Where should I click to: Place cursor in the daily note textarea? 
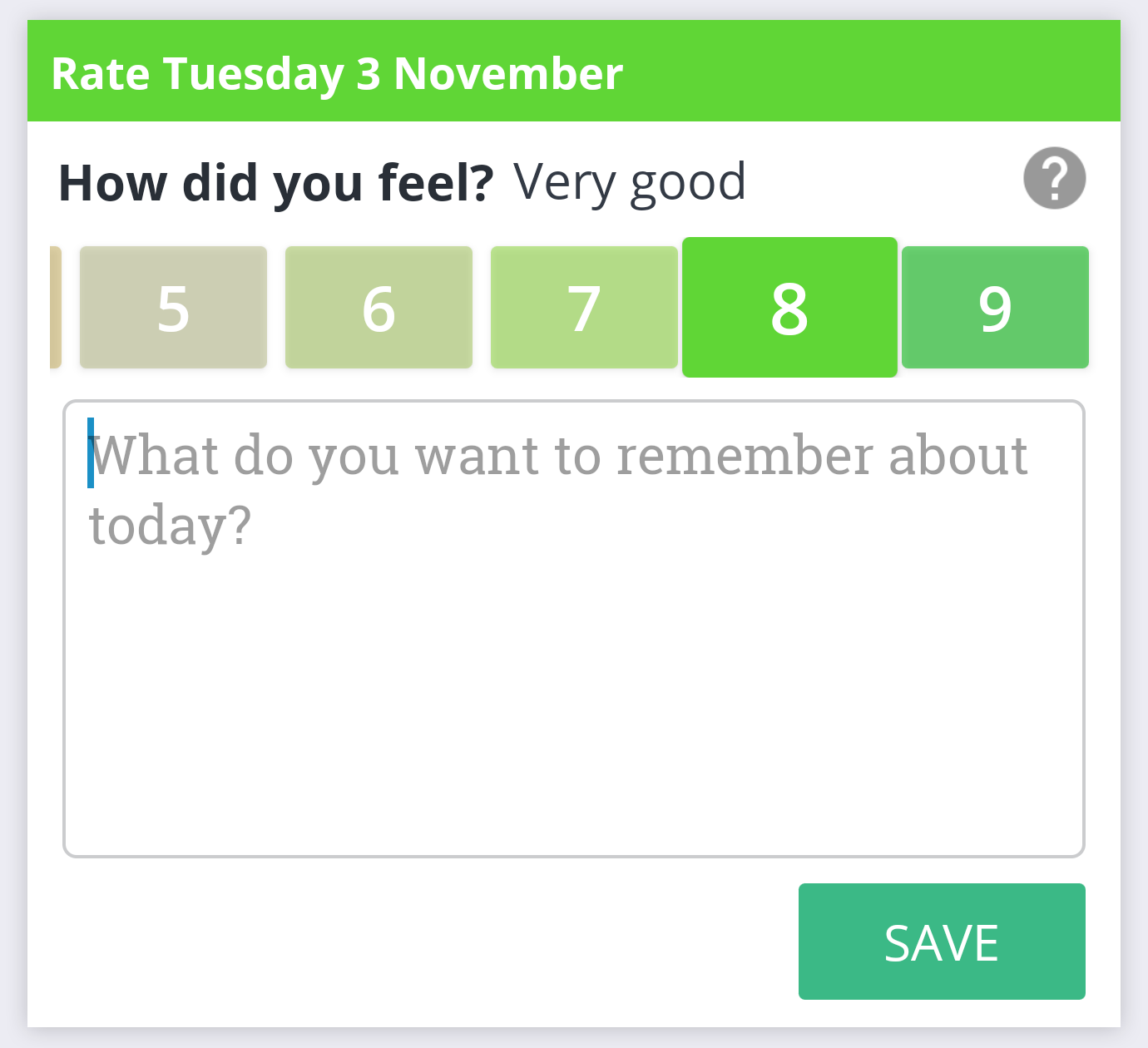click(574, 629)
